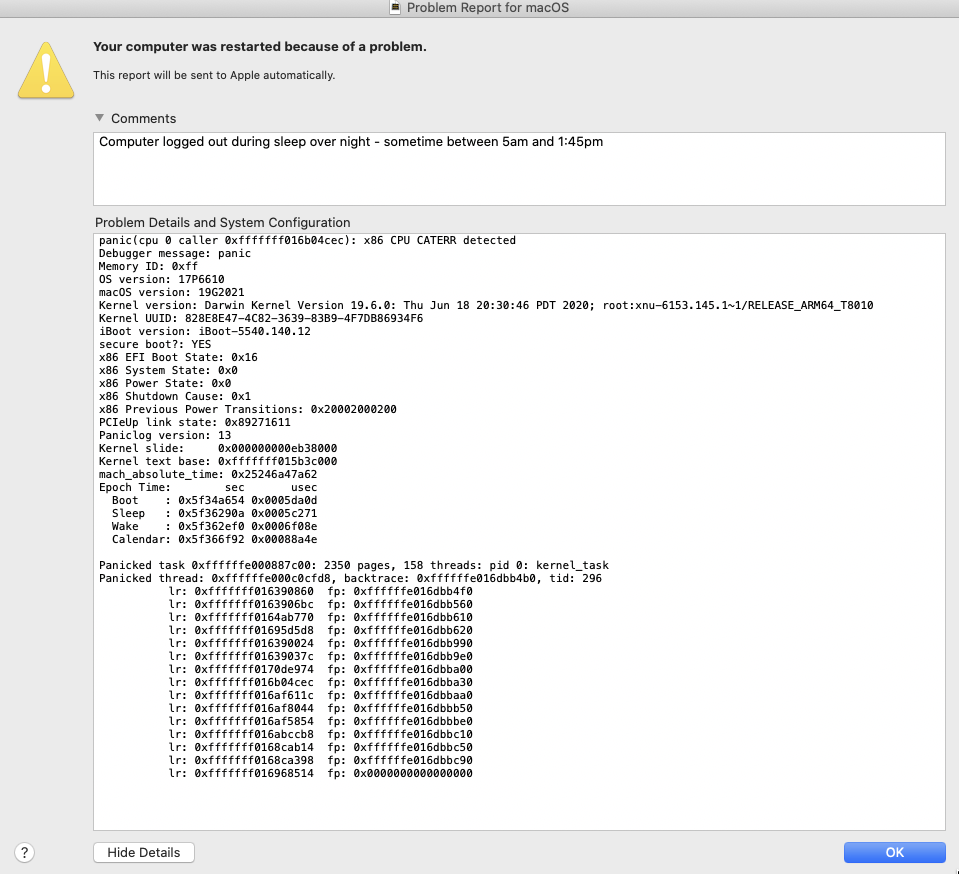This screenshot has width=959, height=874.
Task: Click backtrace row lr 0xfffffff016390024
Action: click(320, 643)
